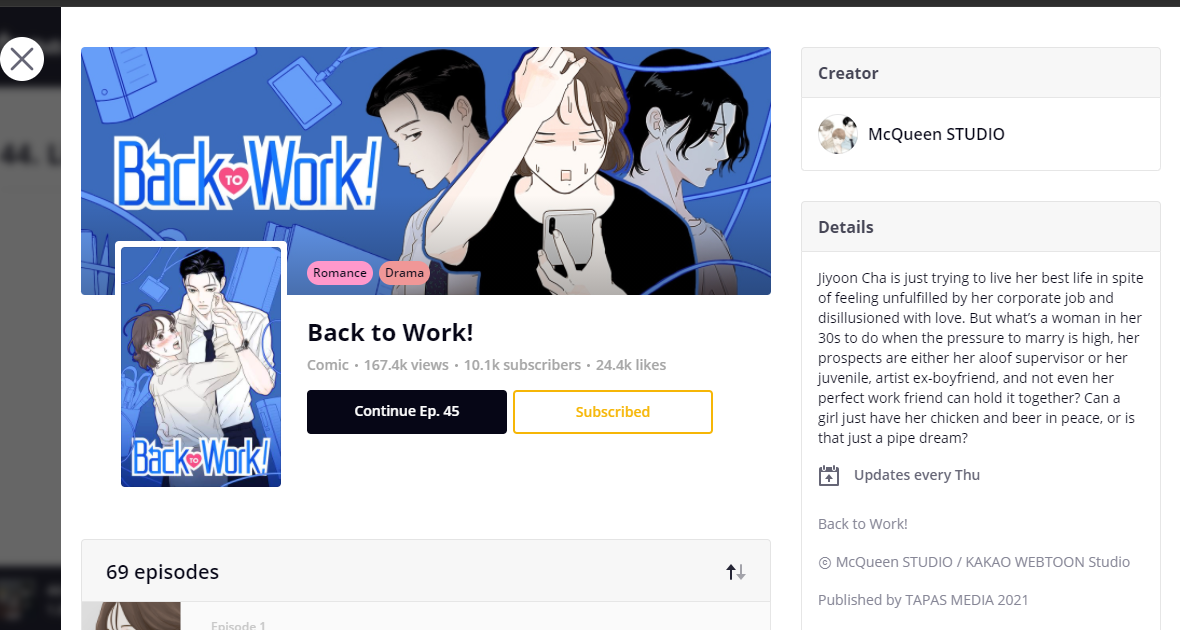Close the series info overlay
1180x630 pixels.
[22, 59]
